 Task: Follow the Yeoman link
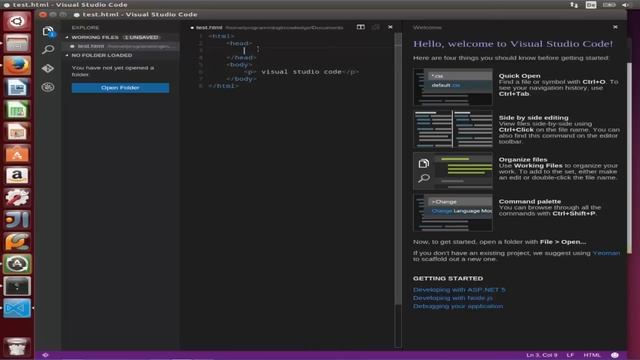(x=606, y=253)
